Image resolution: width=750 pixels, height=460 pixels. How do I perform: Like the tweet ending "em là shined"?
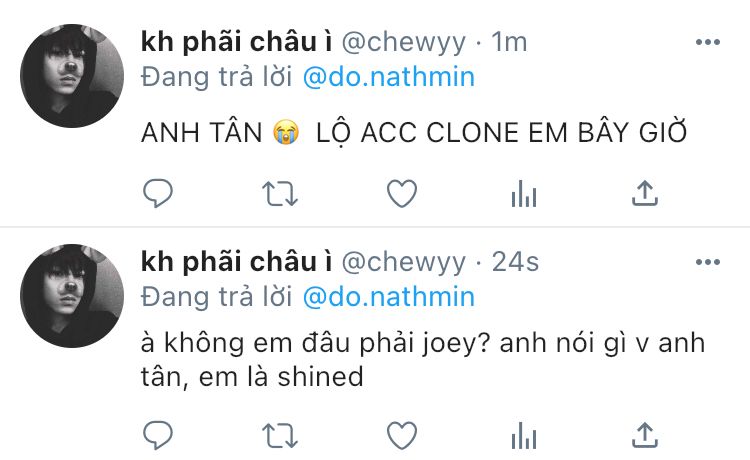[x=402, y=436]
